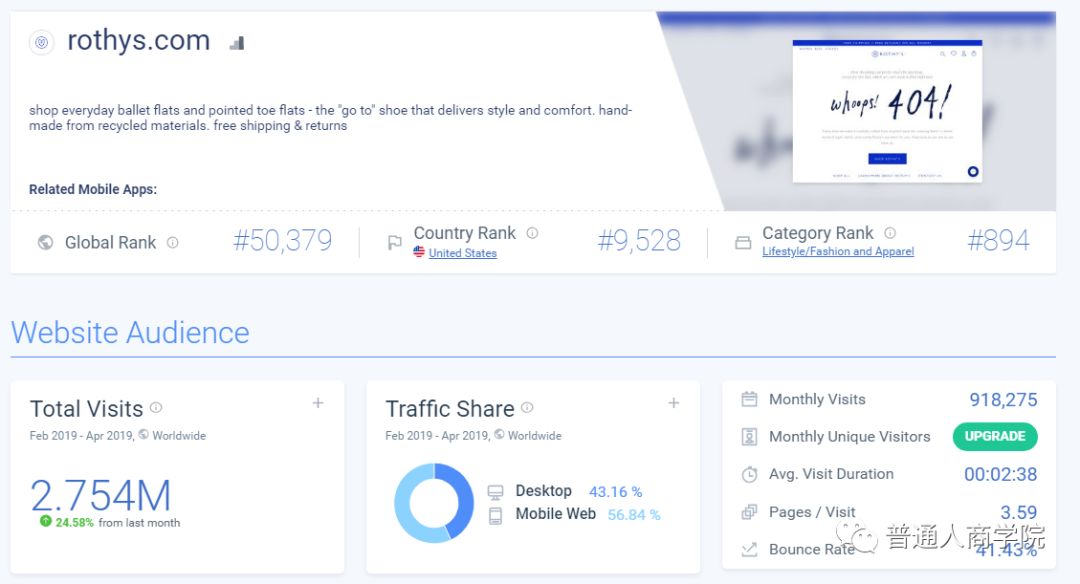Image resolution: width=1080 pixels, height=584 pixels.
Task: Open the rothys.com website preview thumbnail
Action: pyautogui.click(x=887, y=111)
